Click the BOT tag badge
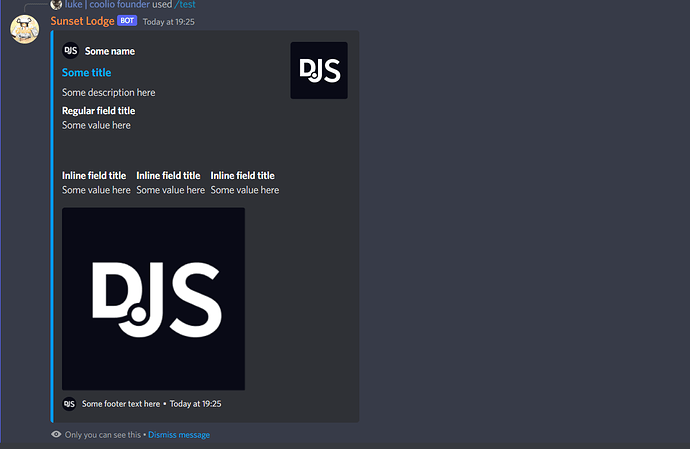The image size is (690, 449). pyautogui.click(x=127, y=21)
